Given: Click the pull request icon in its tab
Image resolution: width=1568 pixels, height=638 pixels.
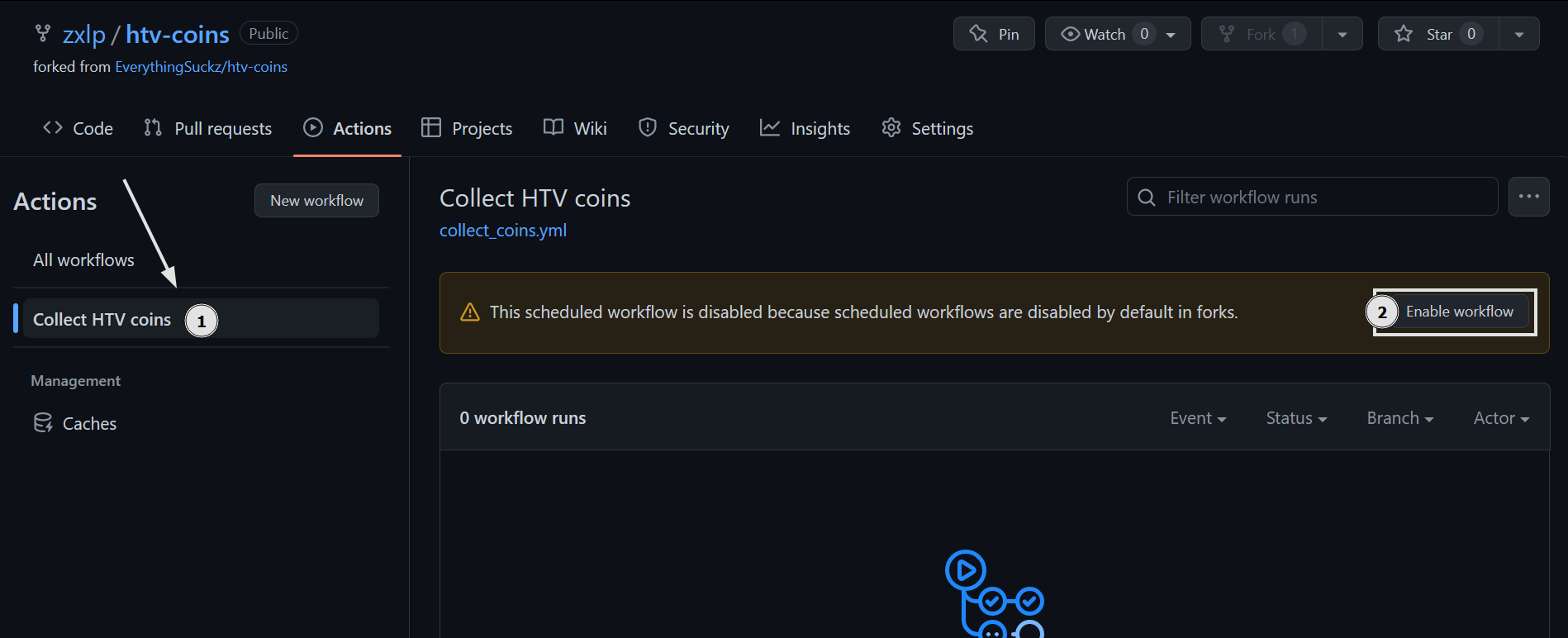Looking at the screenshot, I should [153, 127].
